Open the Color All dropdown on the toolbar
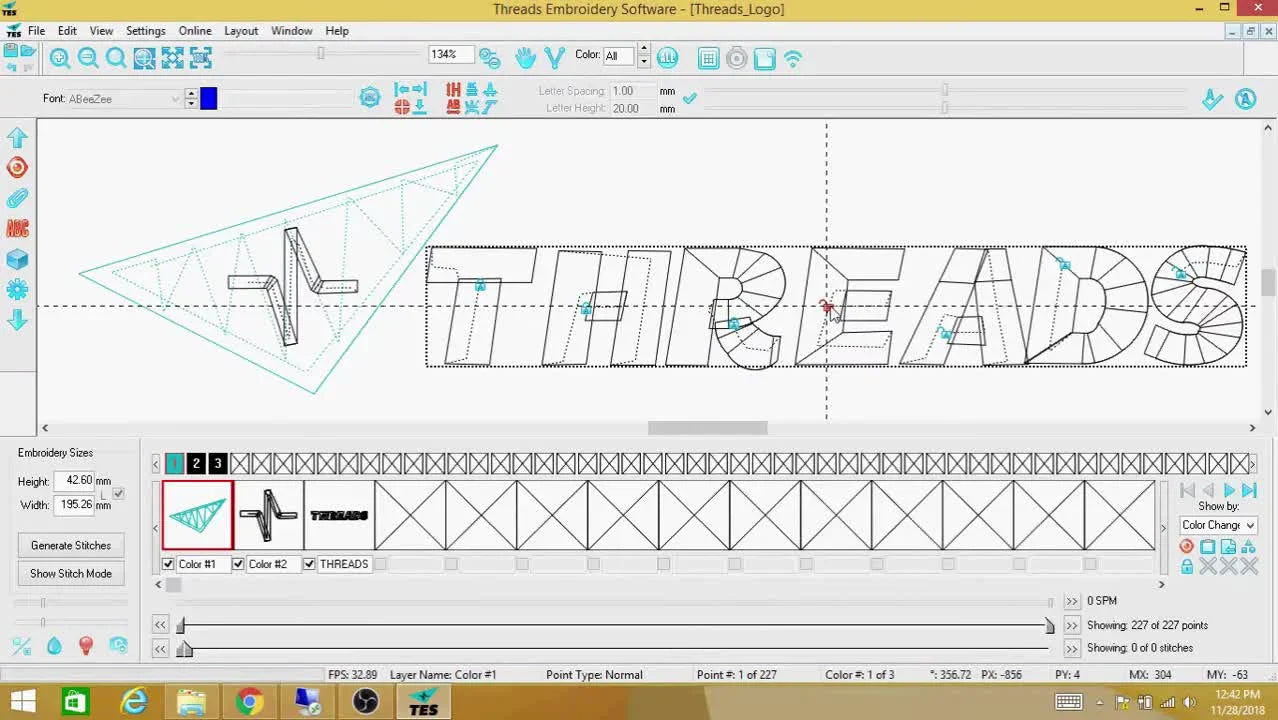This screenshot has height=720, width=1278. pos(616,55)
